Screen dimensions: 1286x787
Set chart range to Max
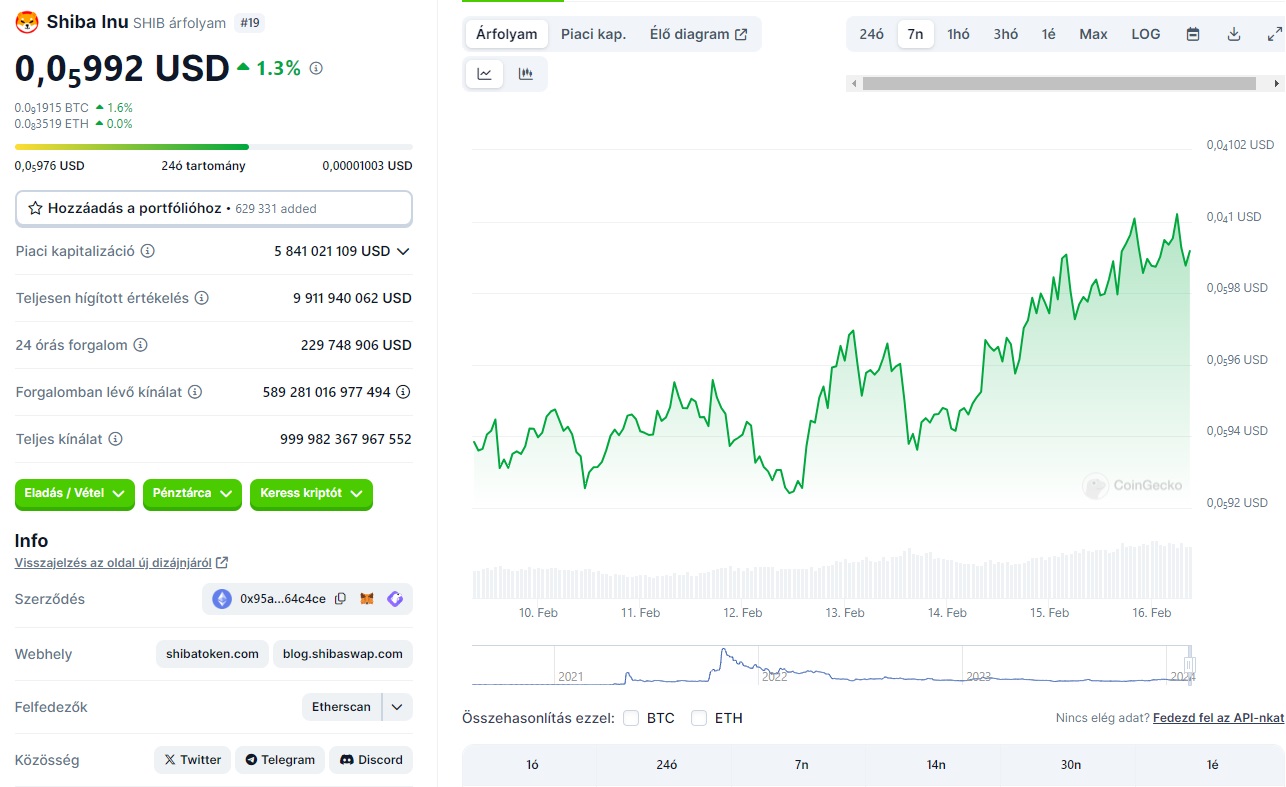pyautogui.click(x=1093, y=34)
